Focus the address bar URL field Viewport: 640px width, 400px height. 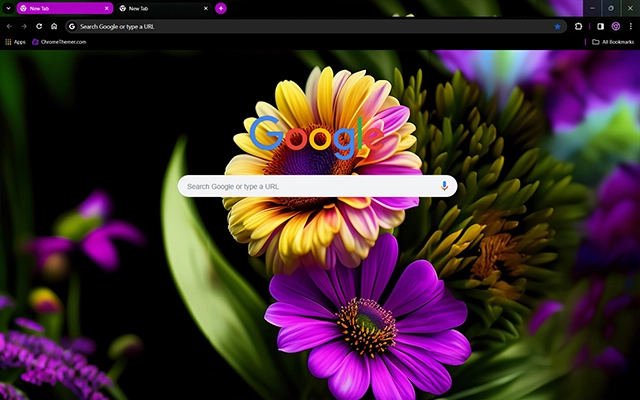(x=316, y=27)
